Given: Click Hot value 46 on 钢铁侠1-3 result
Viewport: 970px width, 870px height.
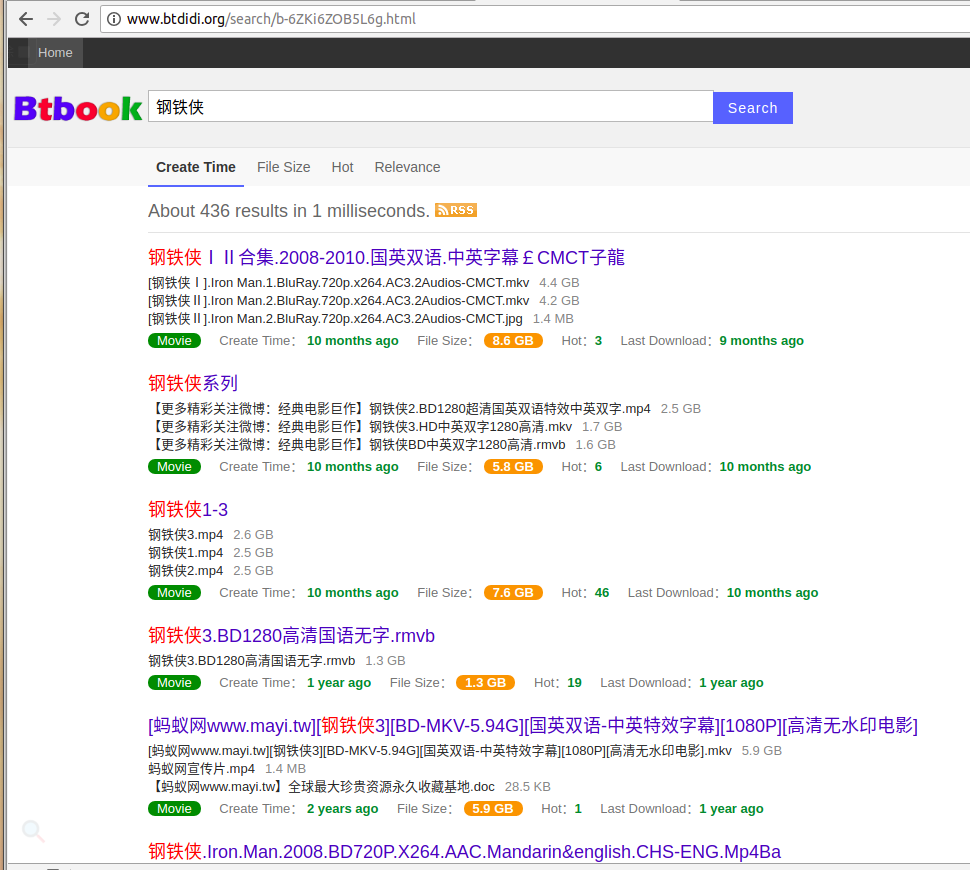Looking at the screenshot, I should [x=602, y=593].
